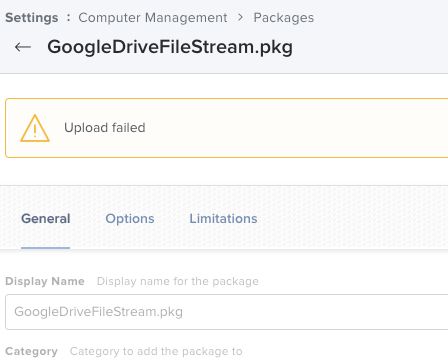Focus the Display Name input field
Screen dimensions: 448x363
coord(227,312)
